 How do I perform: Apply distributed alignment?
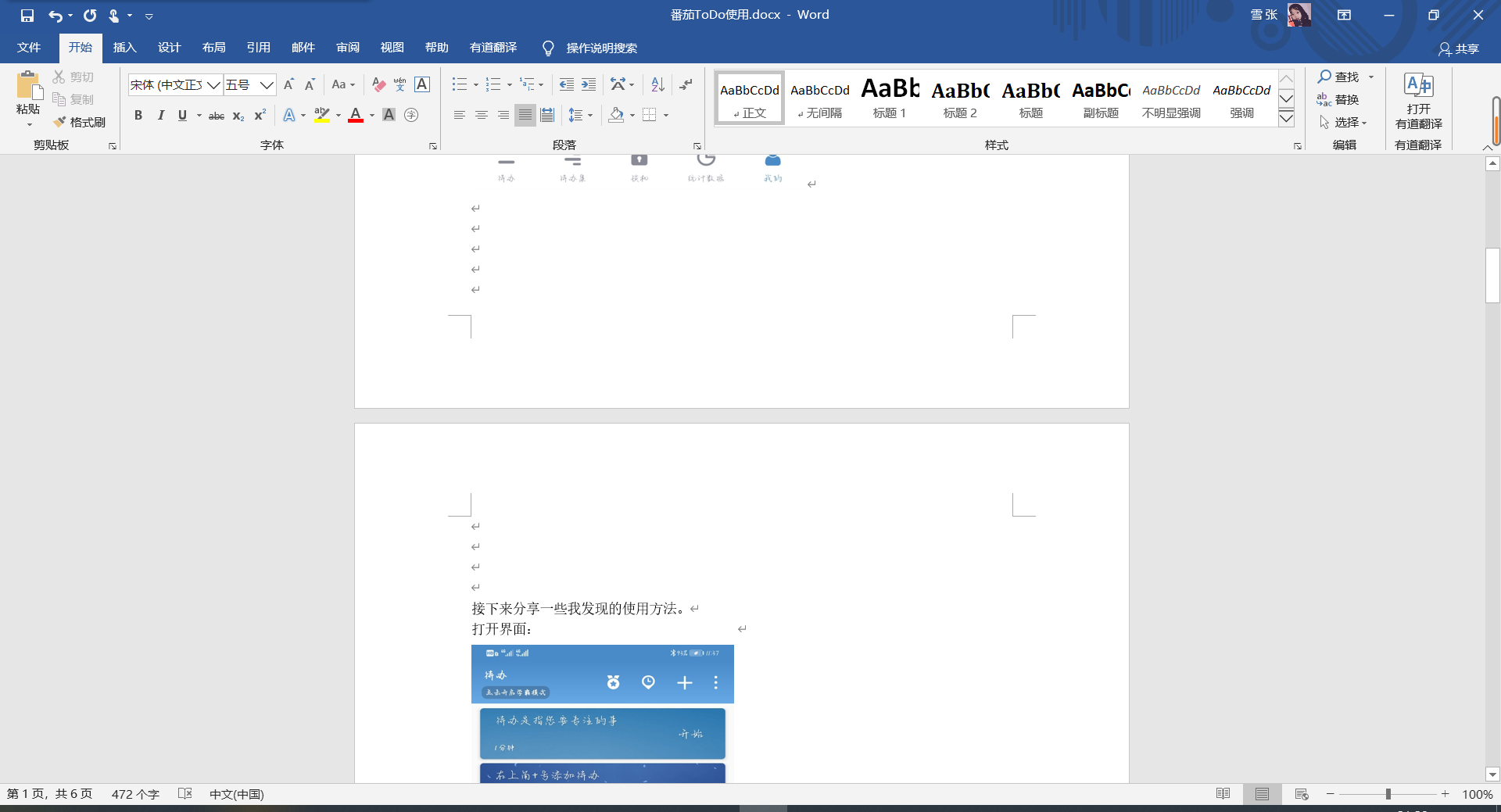coord(547,115)
